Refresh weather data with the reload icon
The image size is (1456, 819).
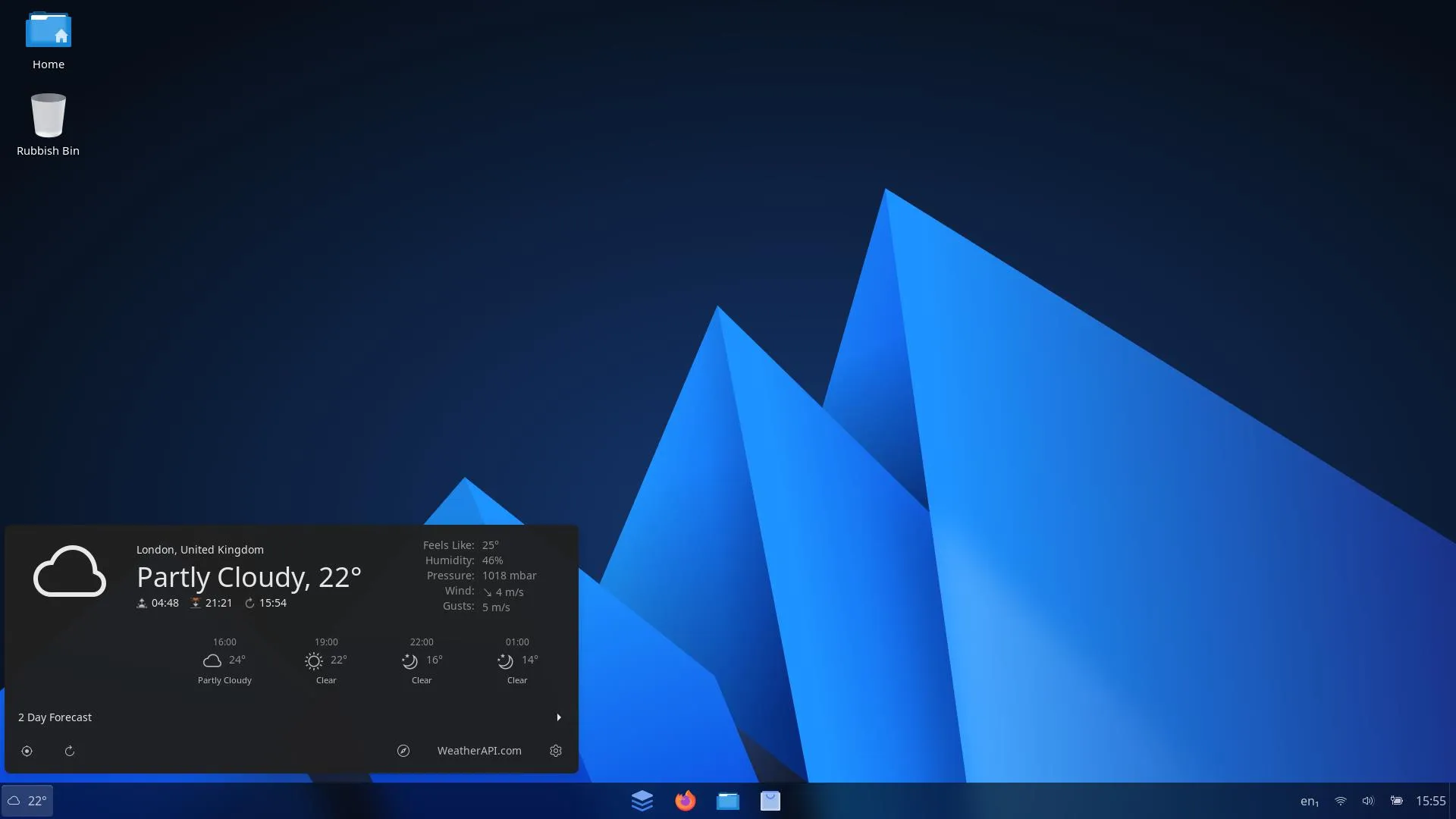(x=70, y=751)
